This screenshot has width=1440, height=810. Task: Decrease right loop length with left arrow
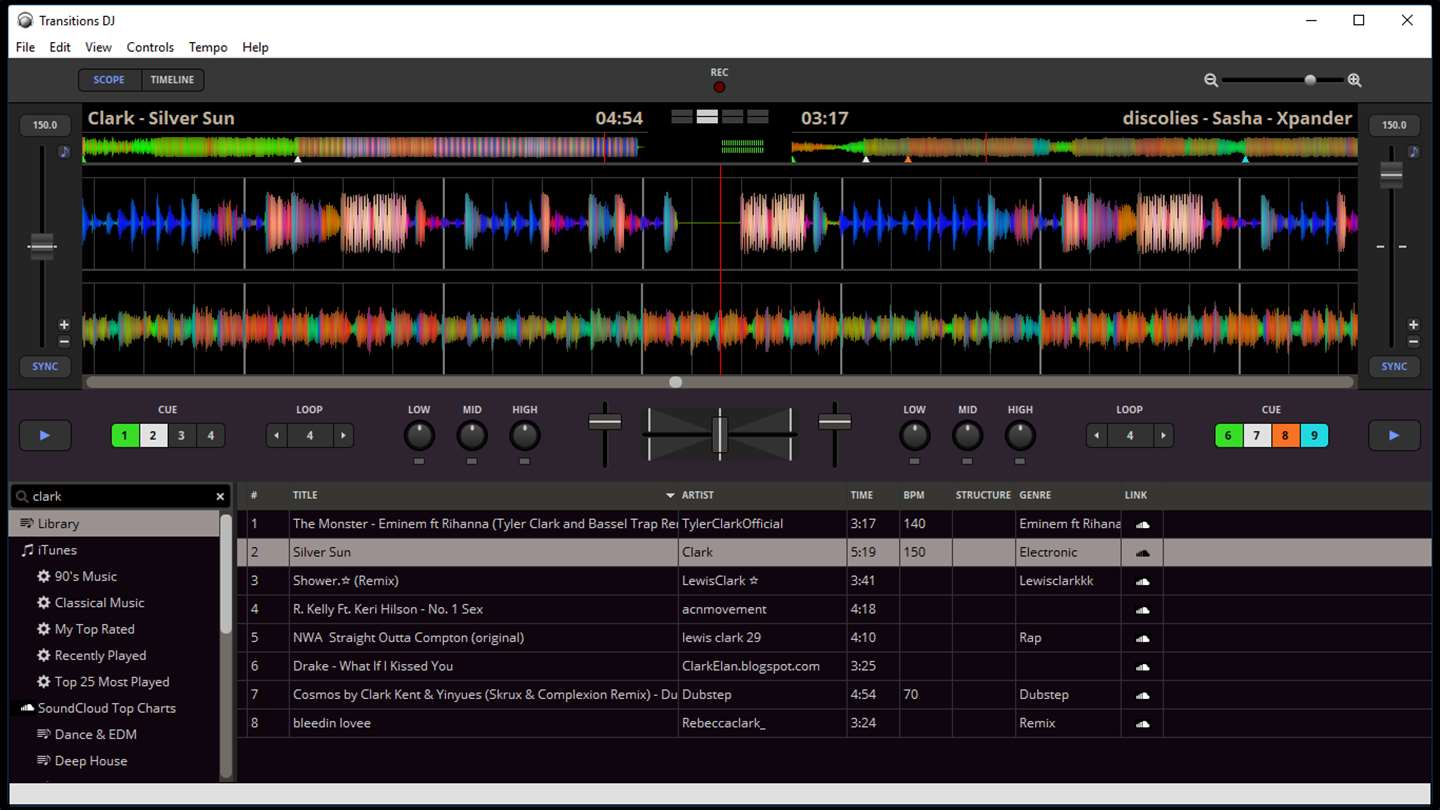point(1097,436)
